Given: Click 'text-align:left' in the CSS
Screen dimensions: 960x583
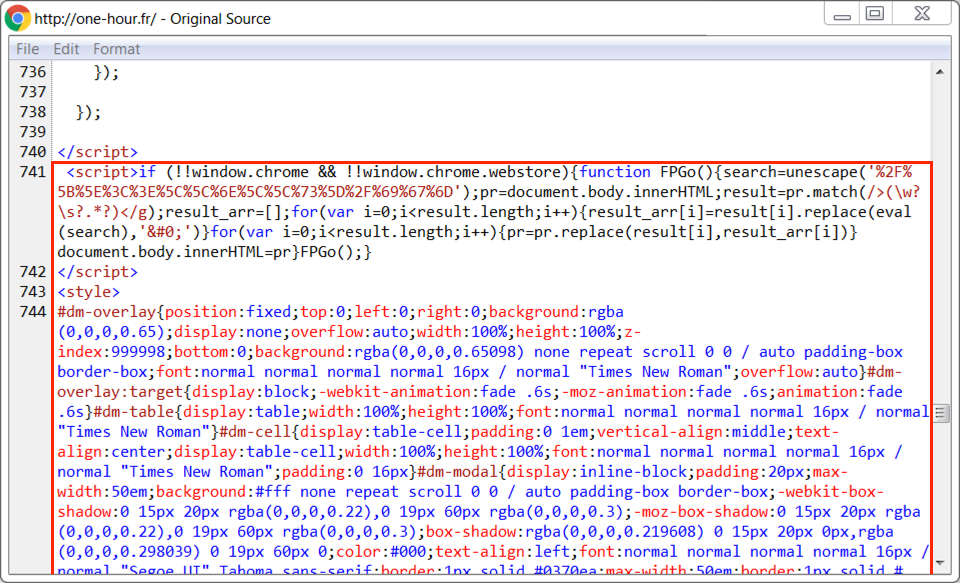Looking at the screenshot, I should point(502,552).
